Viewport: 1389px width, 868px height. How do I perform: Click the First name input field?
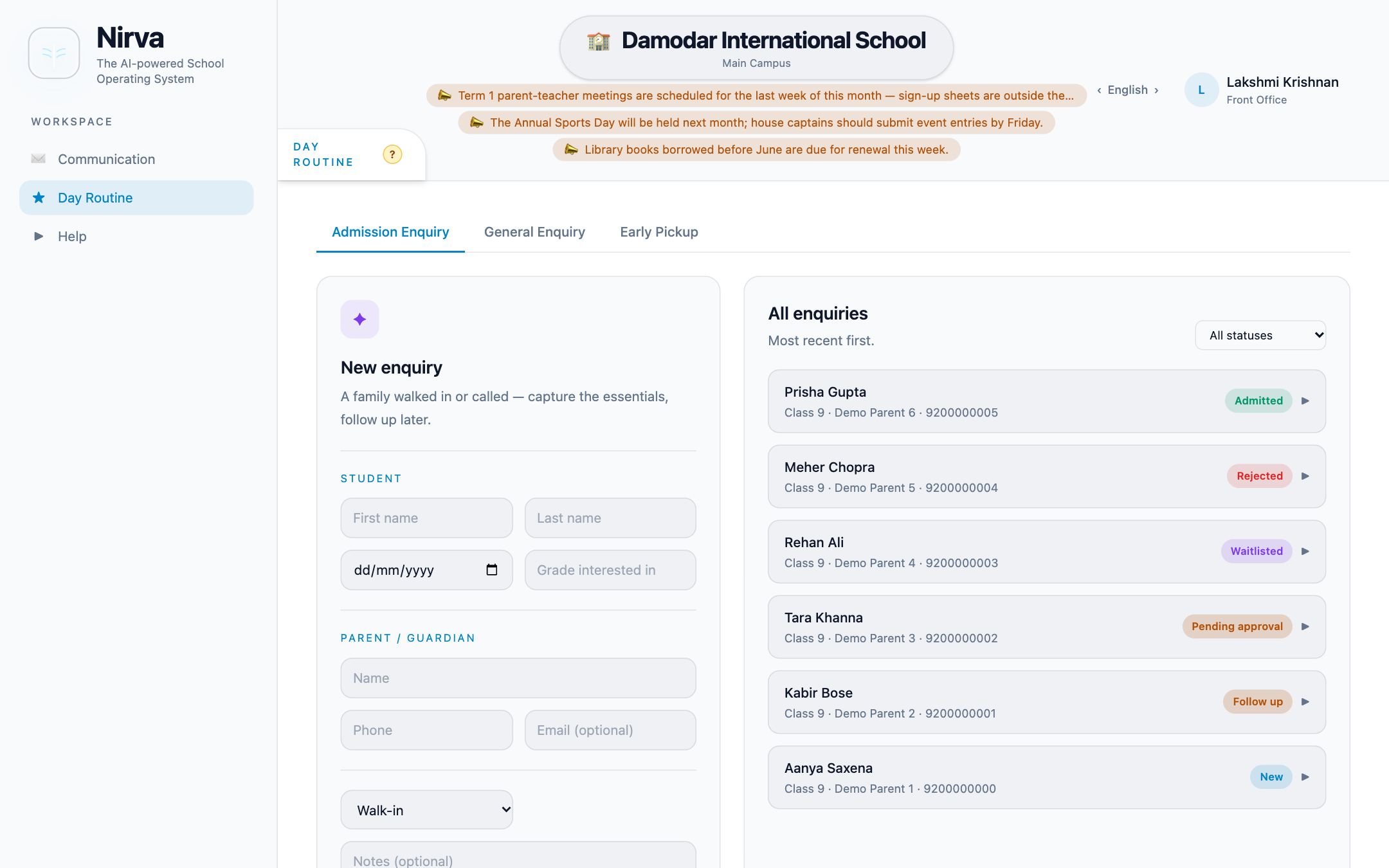[x=426, y=518]
